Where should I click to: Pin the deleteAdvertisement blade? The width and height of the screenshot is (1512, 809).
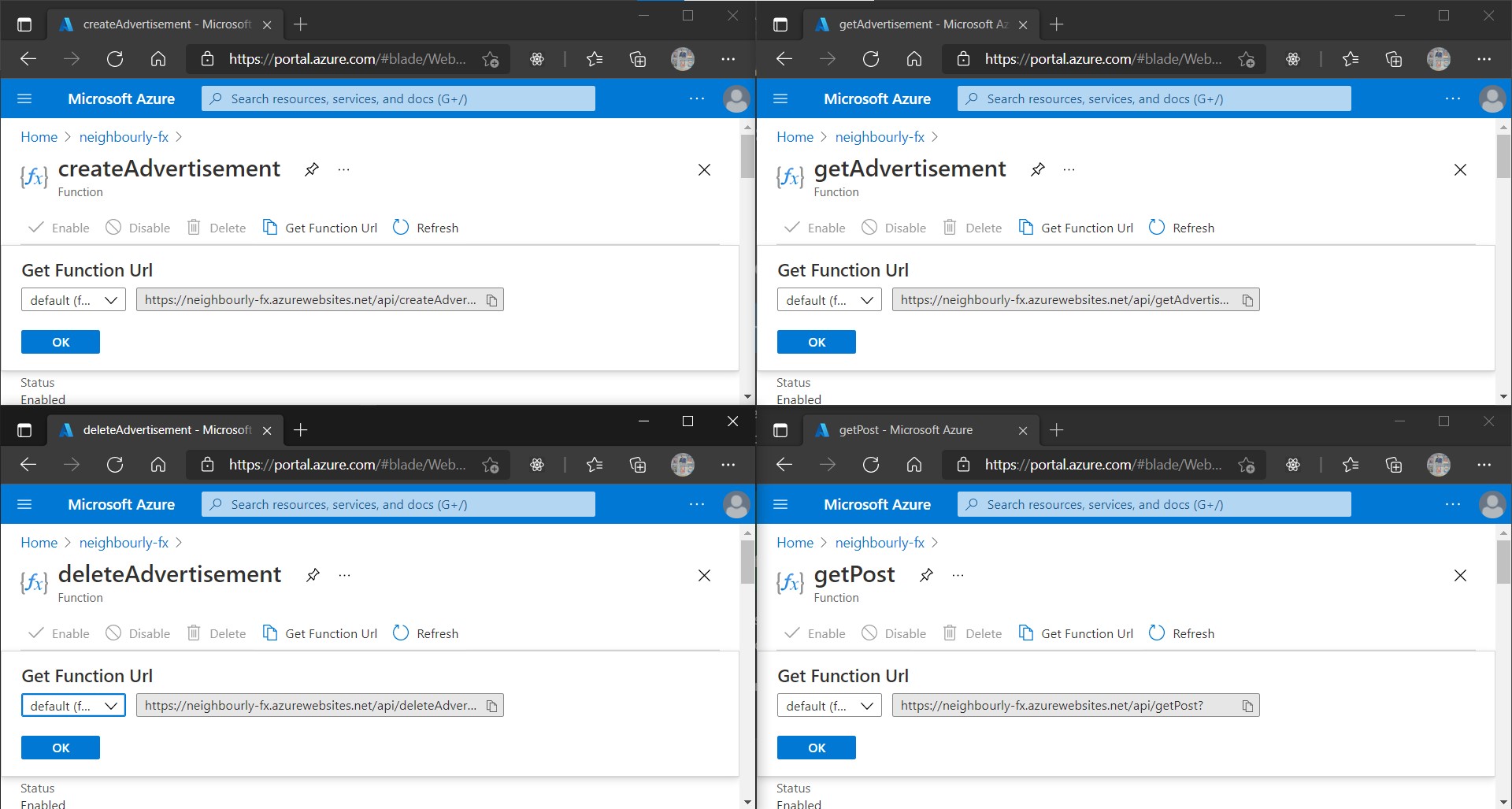tap(313, 575)
